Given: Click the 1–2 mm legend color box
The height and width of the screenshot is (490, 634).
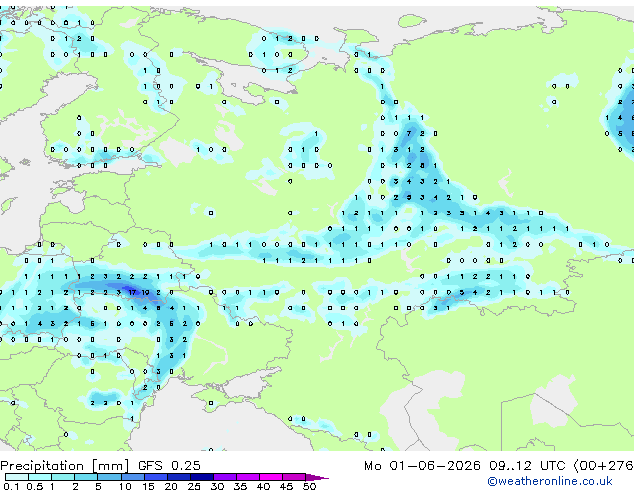Looking at the screenshot, I should pyautogui.click(x=63, y=477).
